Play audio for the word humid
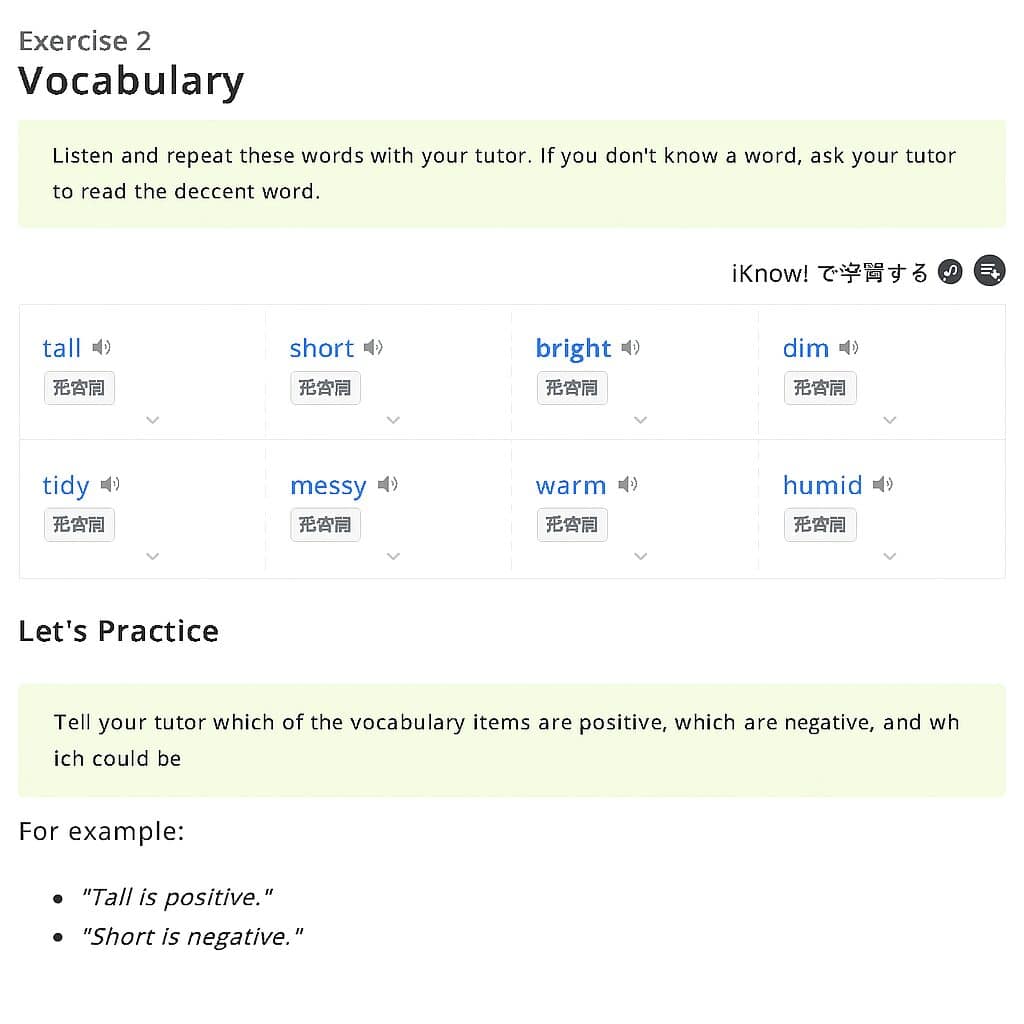Viewport: 1024px width, 1024px height. (882, 485)
